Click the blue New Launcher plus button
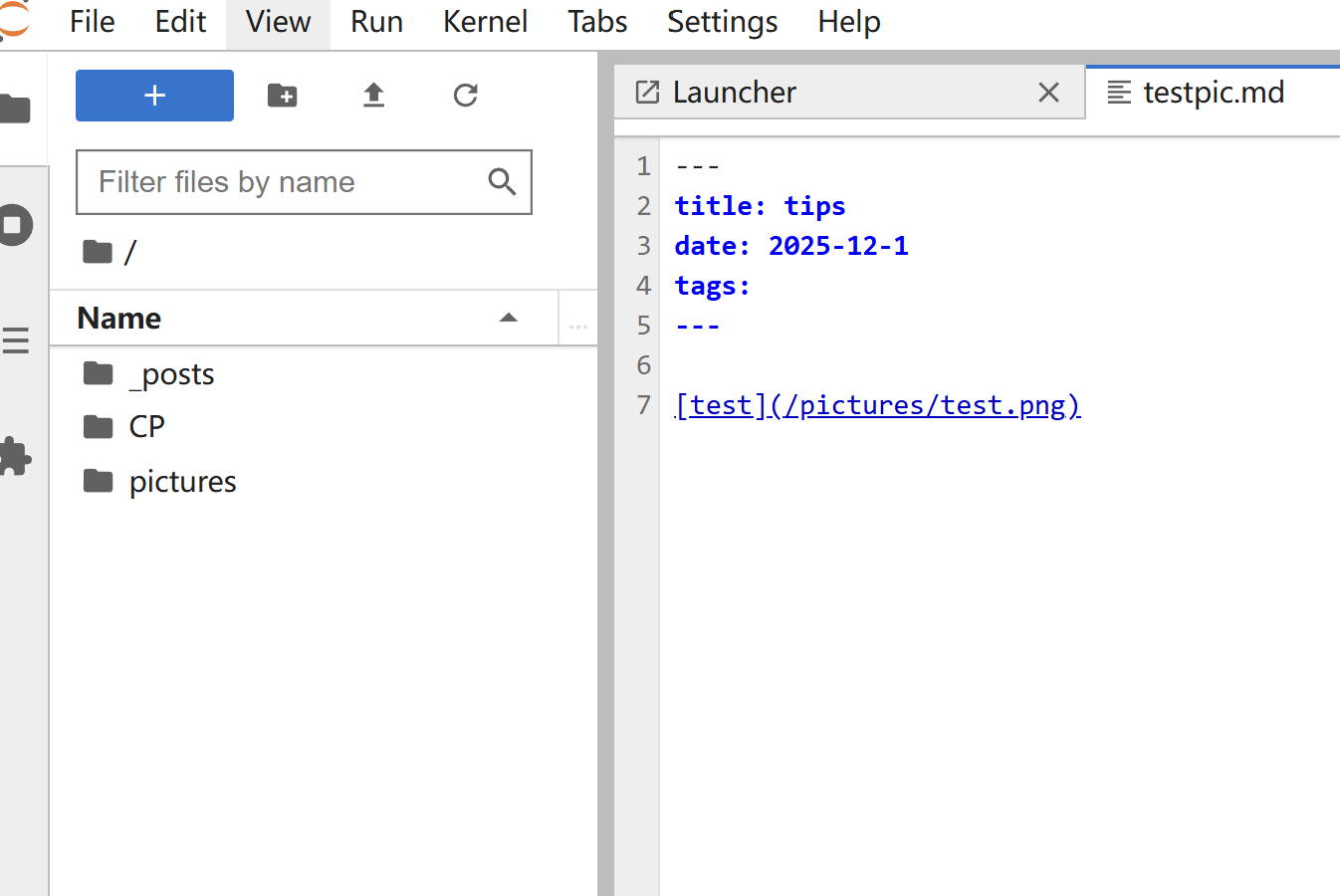 [154, 96]
